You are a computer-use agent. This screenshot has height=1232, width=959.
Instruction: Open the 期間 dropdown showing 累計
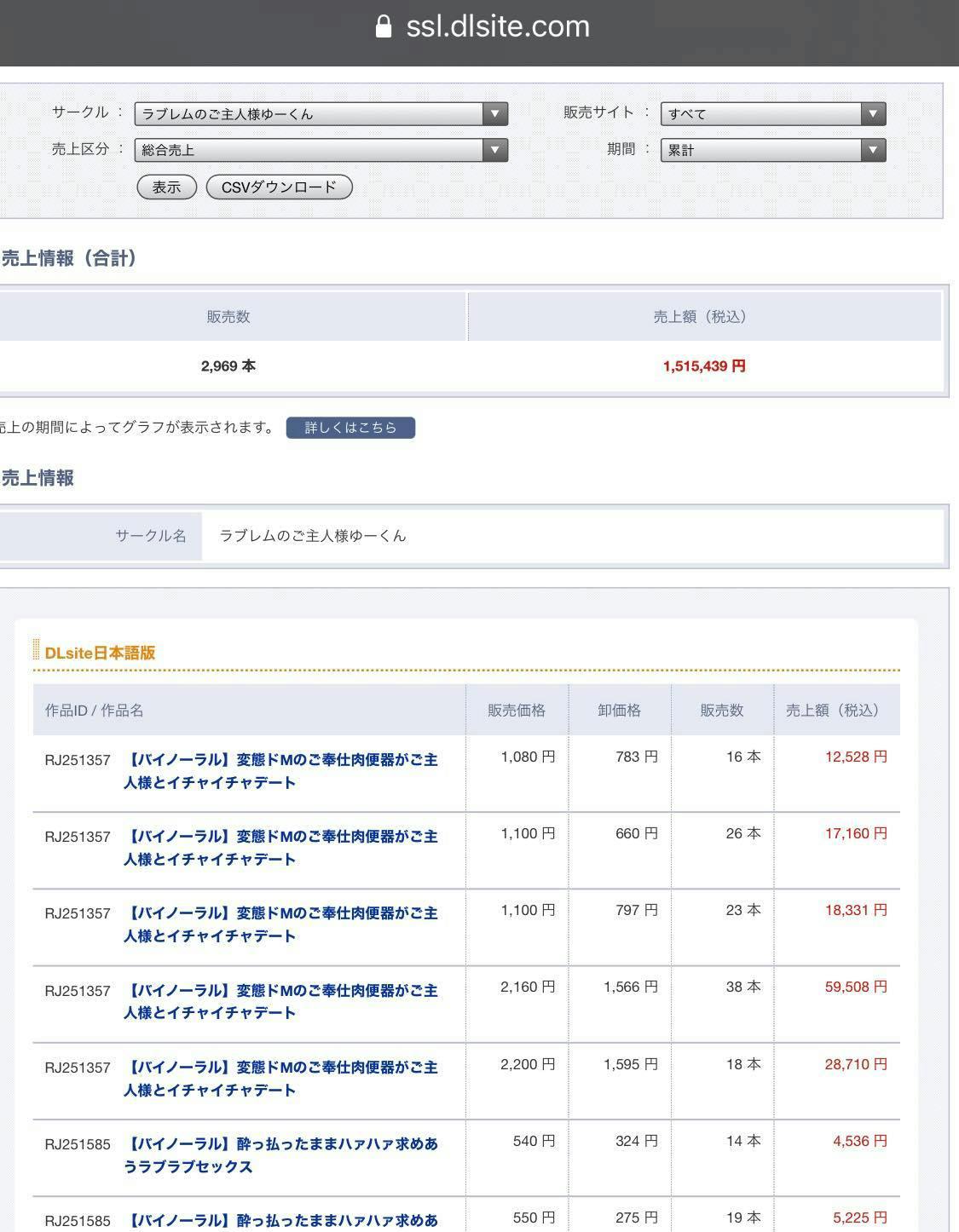(773, 150)
